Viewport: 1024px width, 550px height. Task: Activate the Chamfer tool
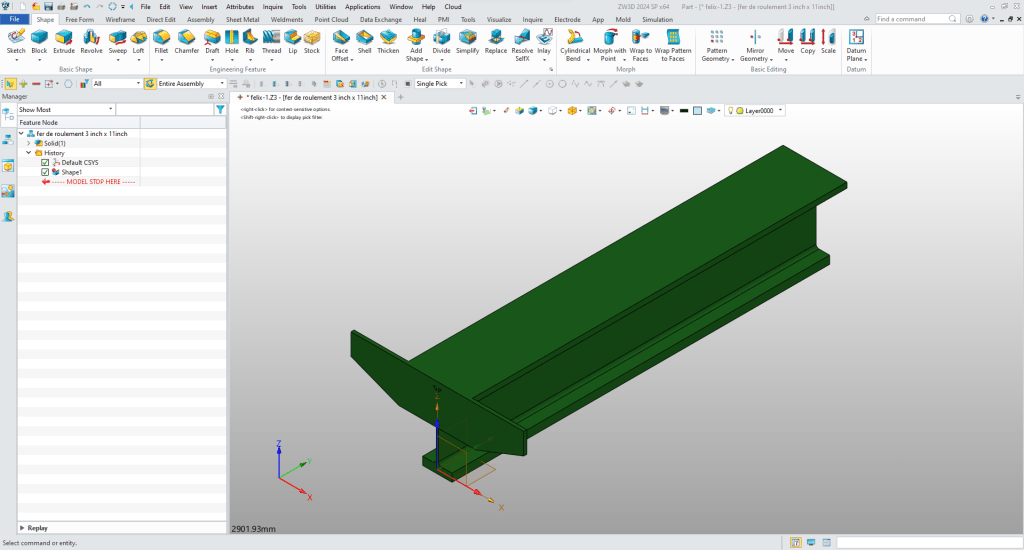[x=186, y=38]
